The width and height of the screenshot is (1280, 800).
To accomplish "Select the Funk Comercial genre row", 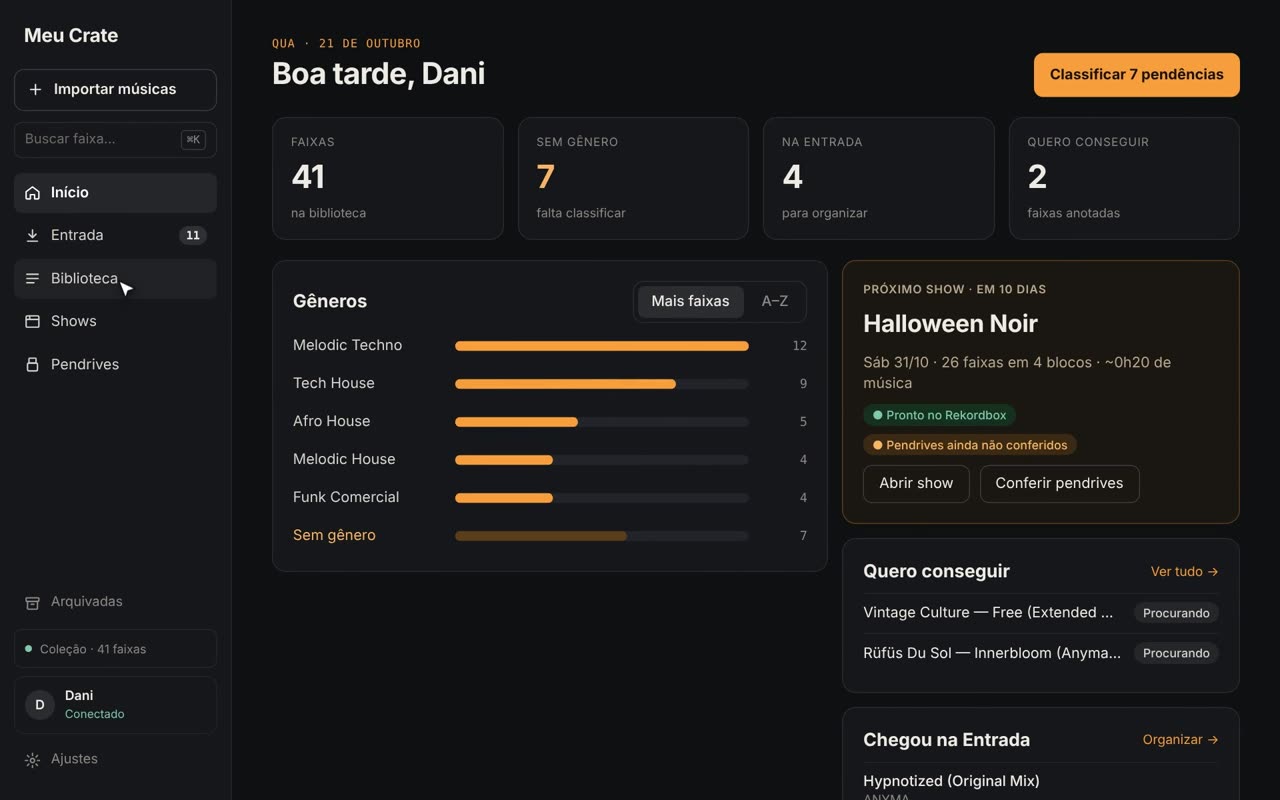I will [x=550, y=498].
